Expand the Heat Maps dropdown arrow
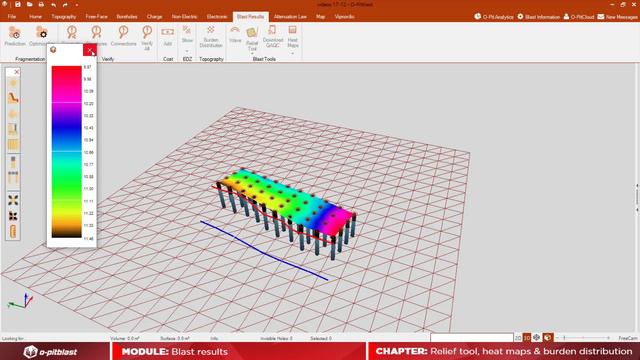Viewport: 640px width, 360px height. pos(293,53)
